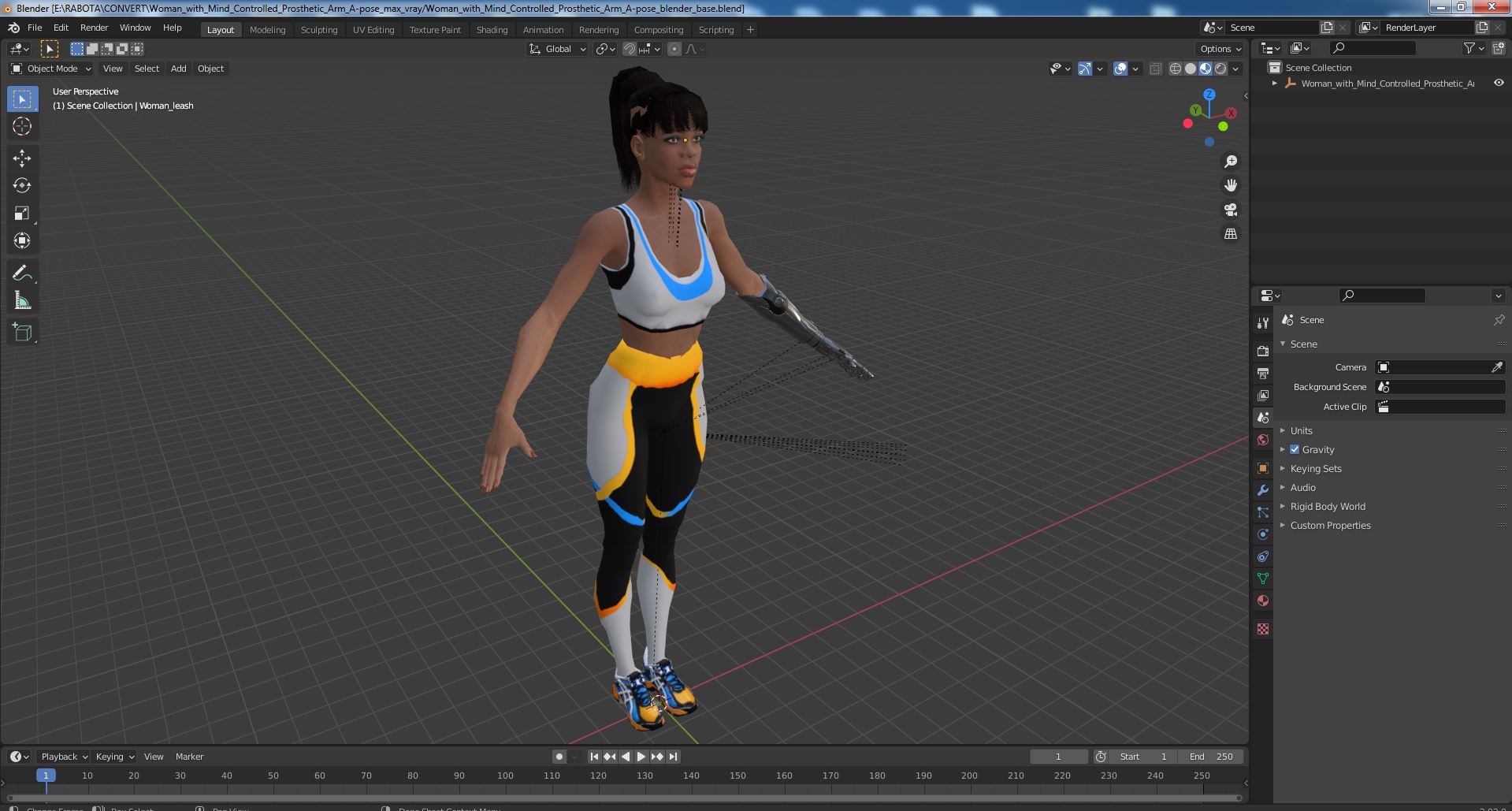Select the Move tool
The height and width of the screenshot is (811, 1512).
point(22,158)
